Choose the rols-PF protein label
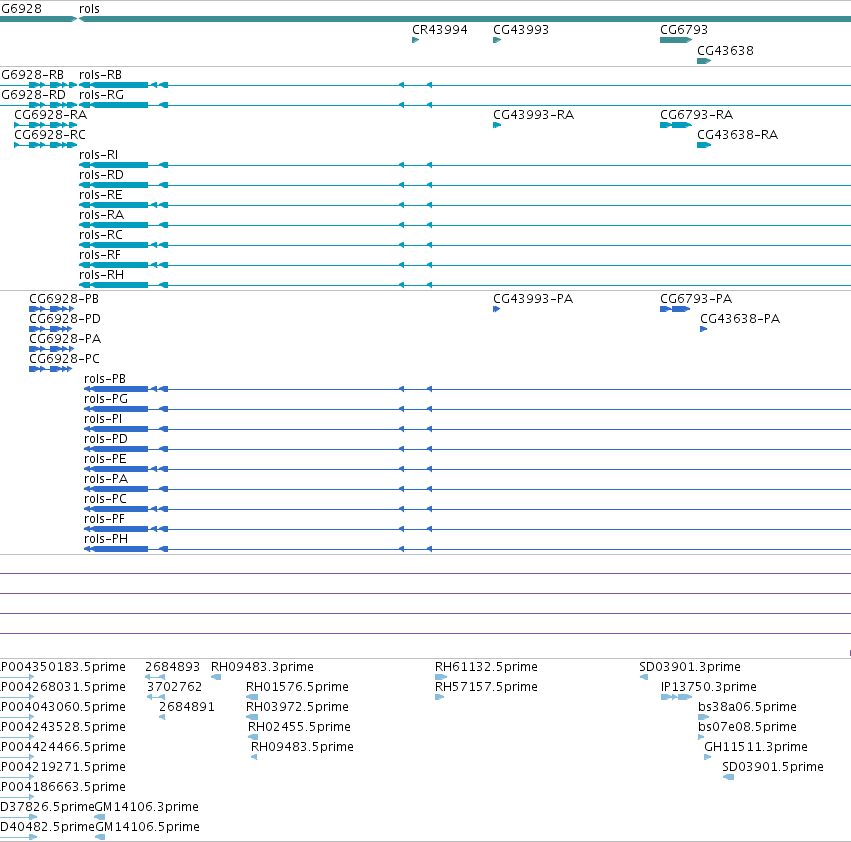851x842 pixels. [104, 520]
